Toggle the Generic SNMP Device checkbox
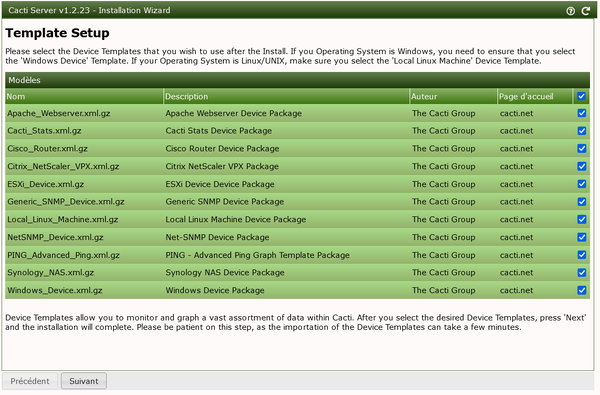The width and height of the screenshot is (600, 395). click(582, 202)
